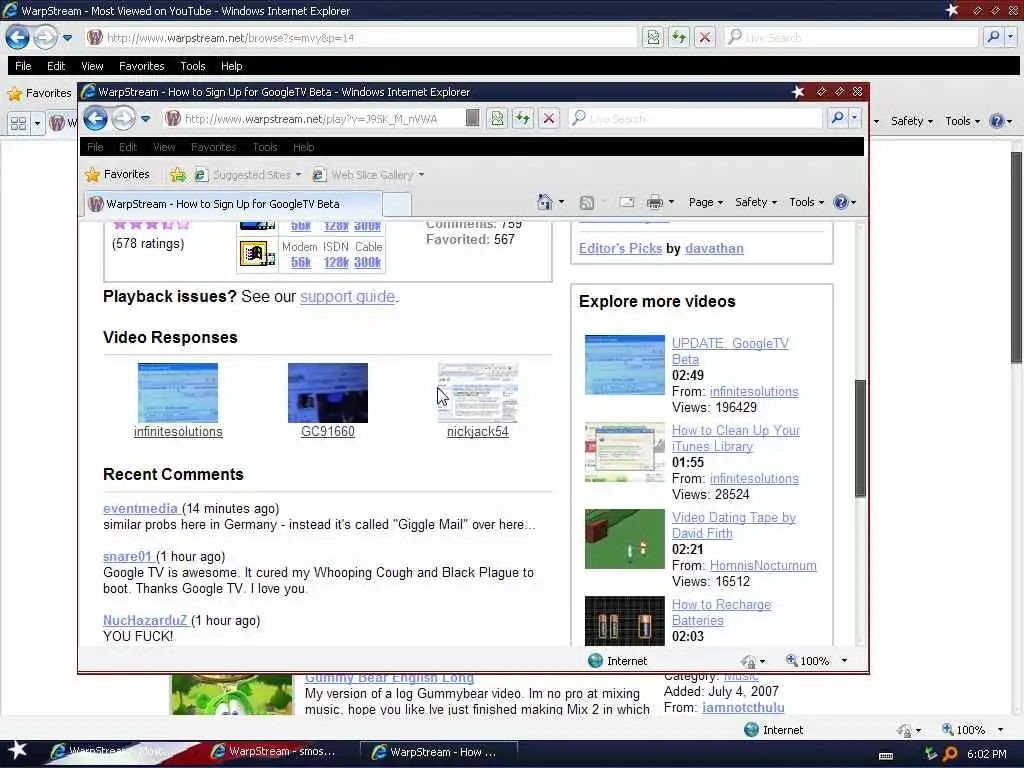Image resolution: width=1024 pixels, height=768 pixels.
Task: Click Quick Tabs icon in Most Viewed window
Action: point(18,123)
